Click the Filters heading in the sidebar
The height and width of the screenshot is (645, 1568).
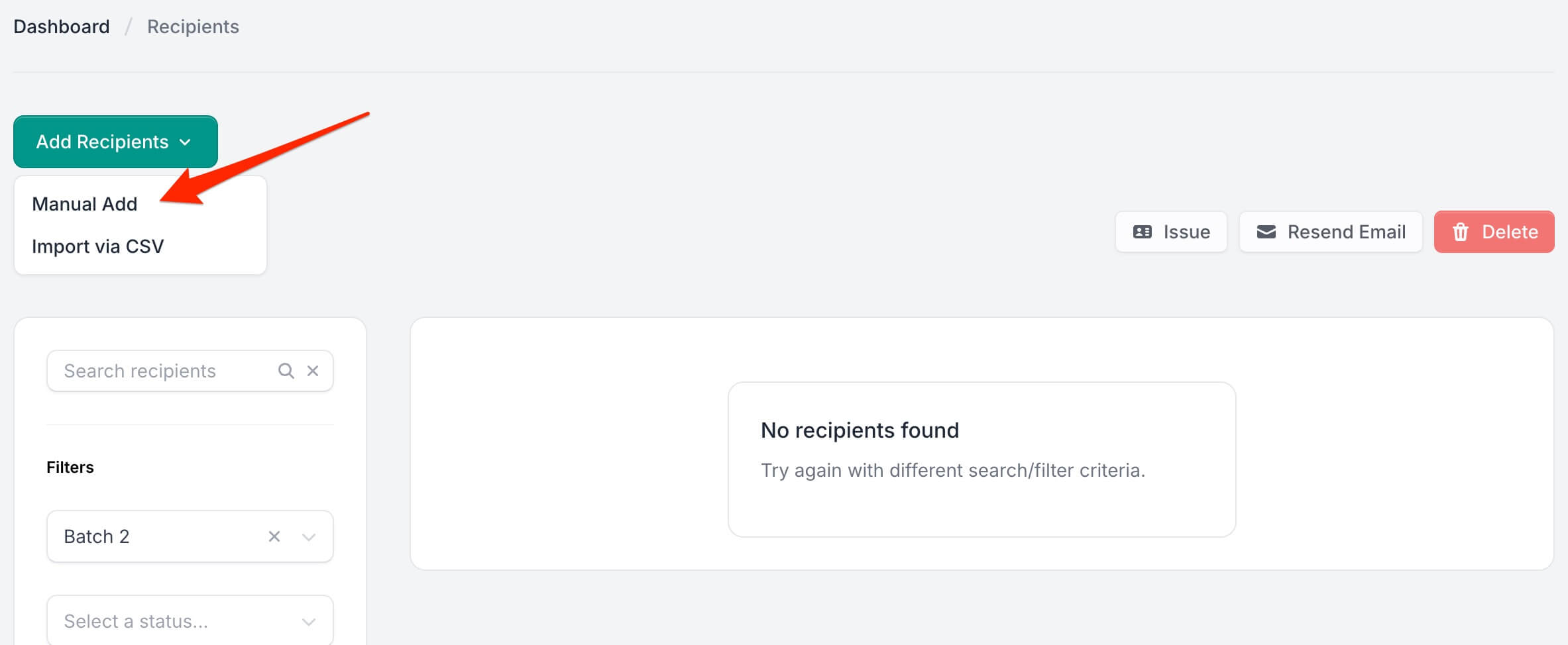[70, 466]
